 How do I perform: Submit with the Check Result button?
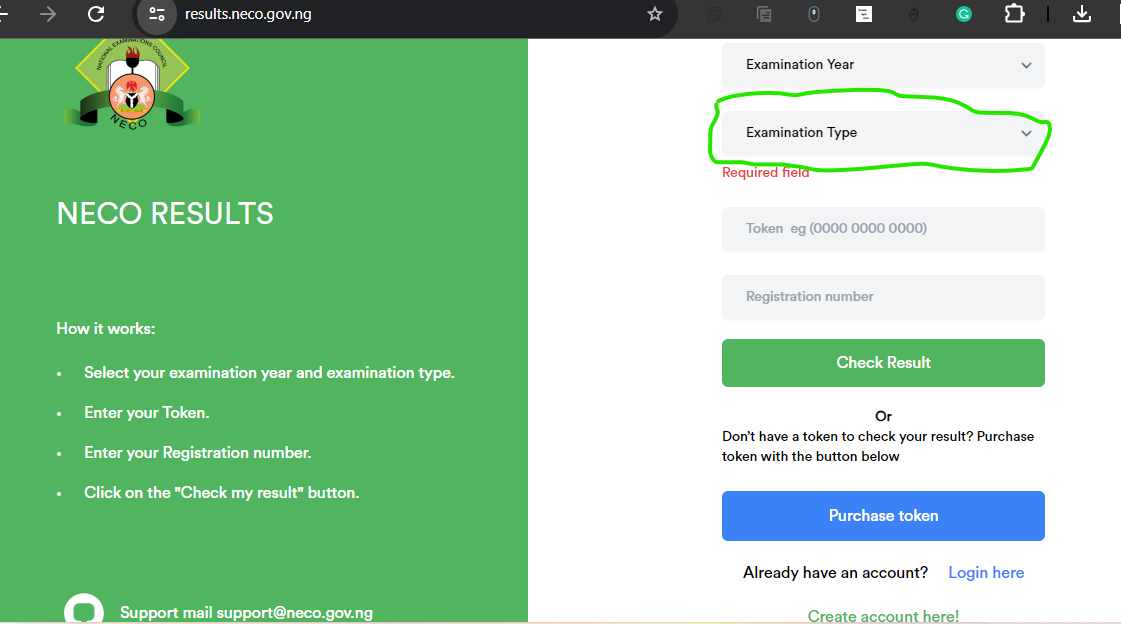[x=883, y=363]
